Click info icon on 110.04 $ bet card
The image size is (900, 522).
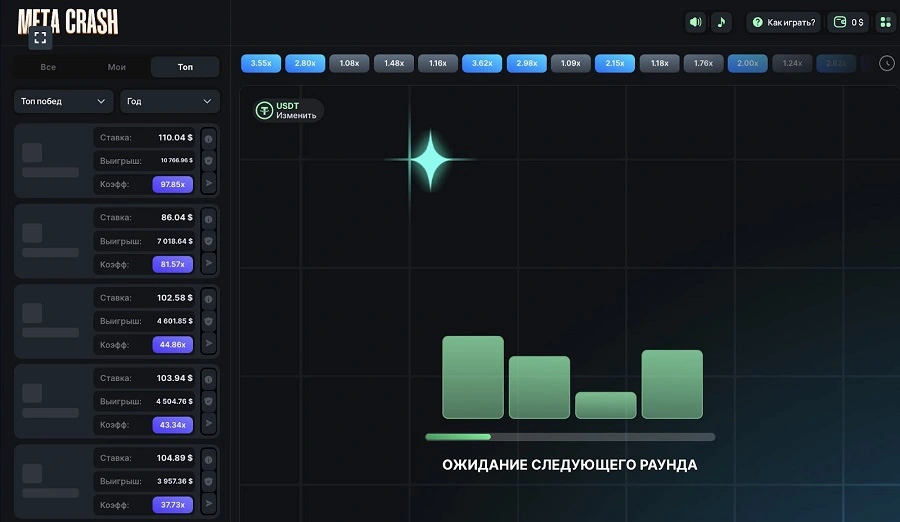pos(208,139)
